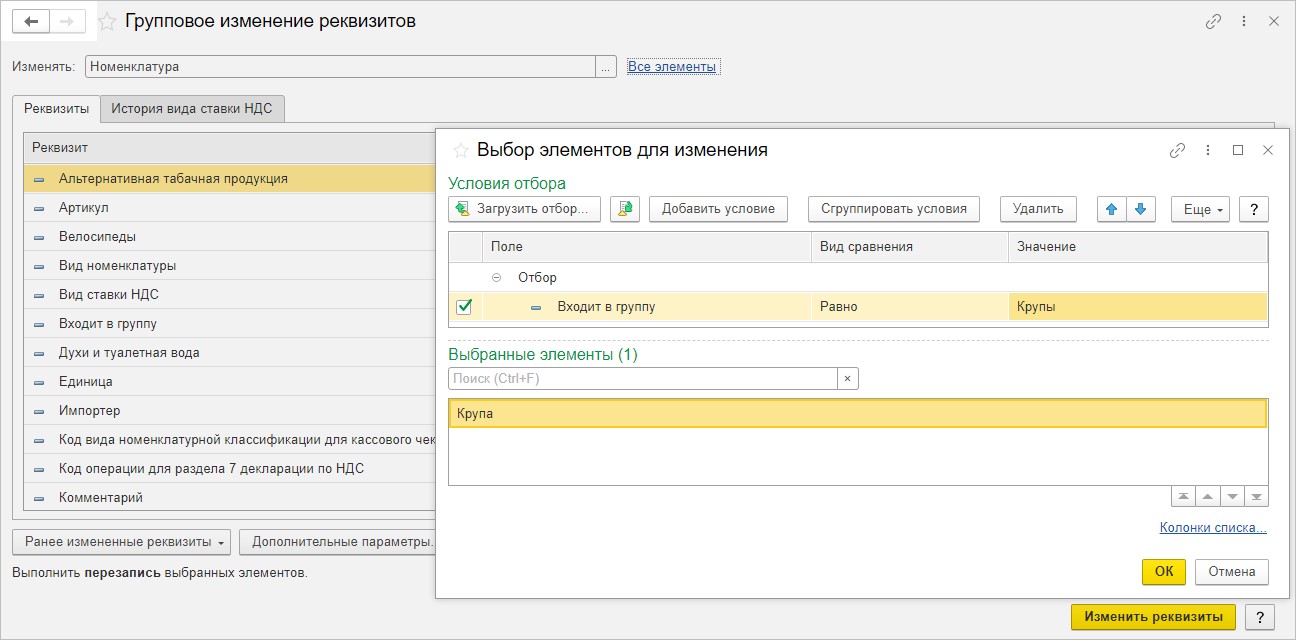Viewport: 1296px width, 640px height.
Task: Open the Все элементы link
Action: coord(672,67)
